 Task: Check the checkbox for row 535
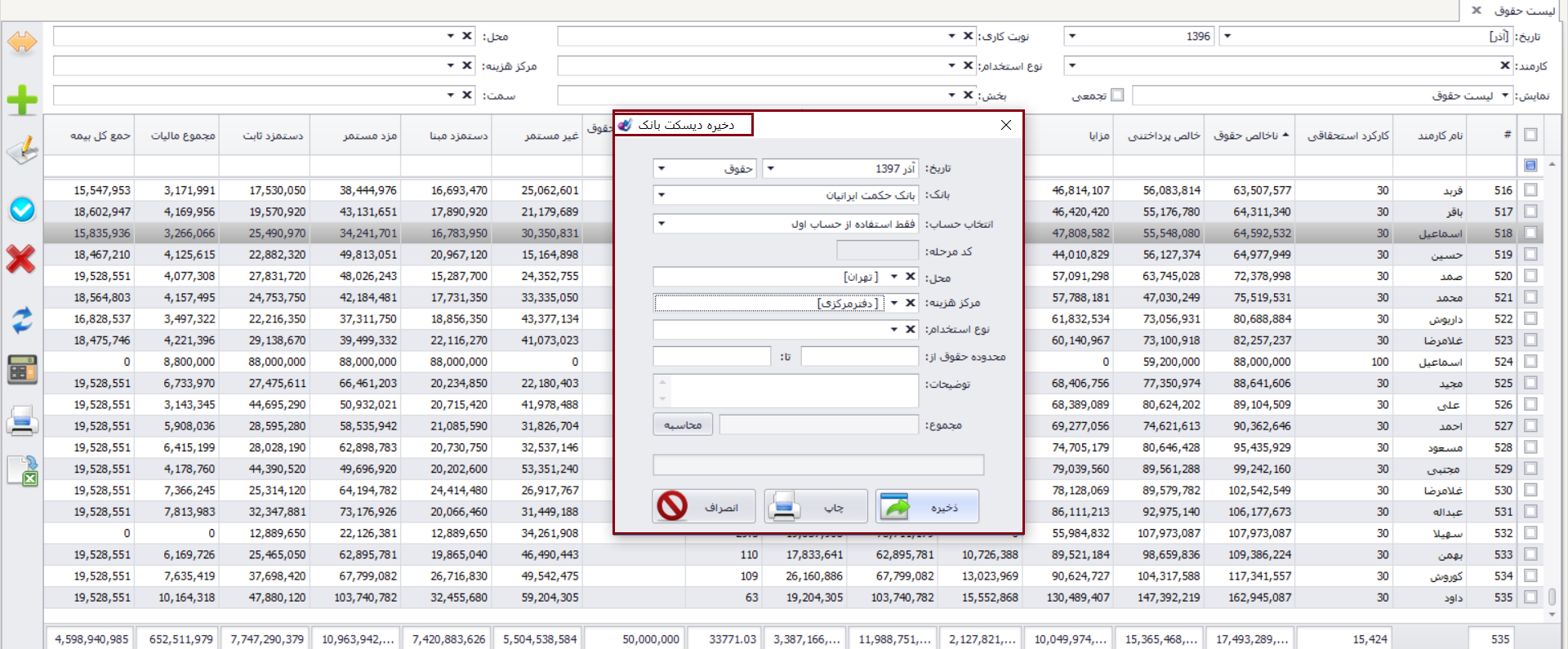(1530, 598)
